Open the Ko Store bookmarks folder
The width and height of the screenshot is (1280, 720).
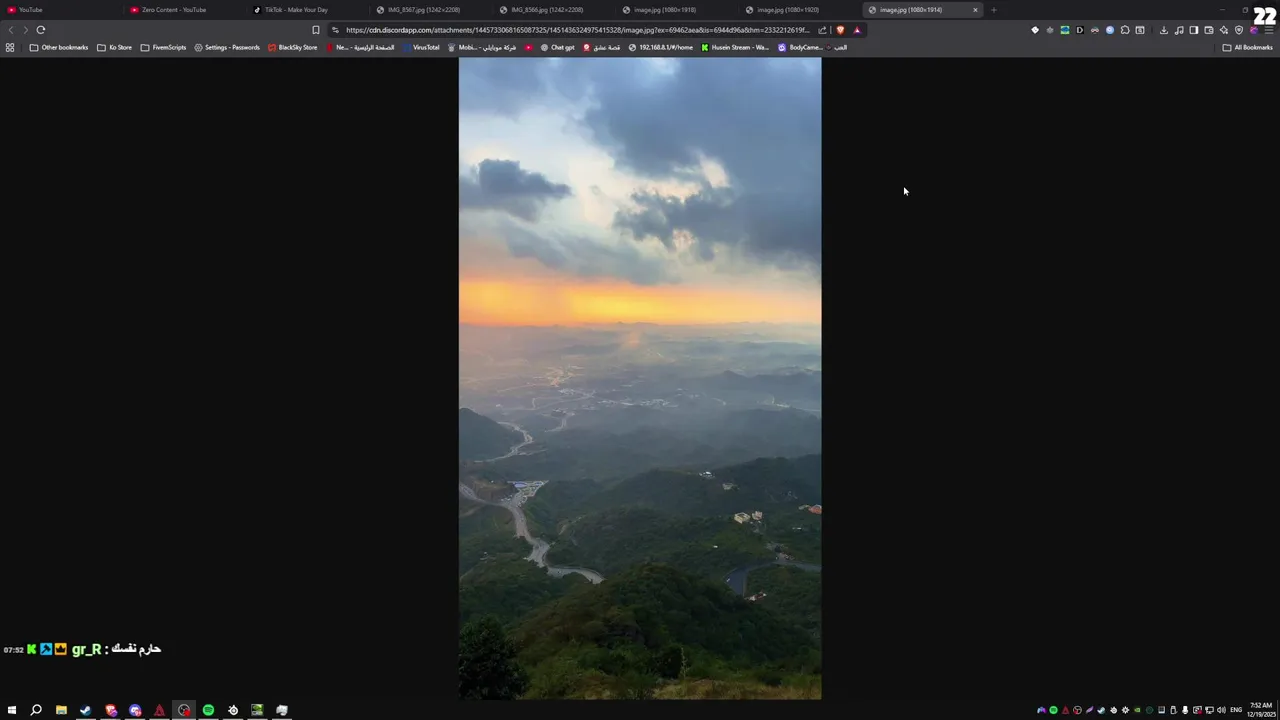[x=114, y=47]
